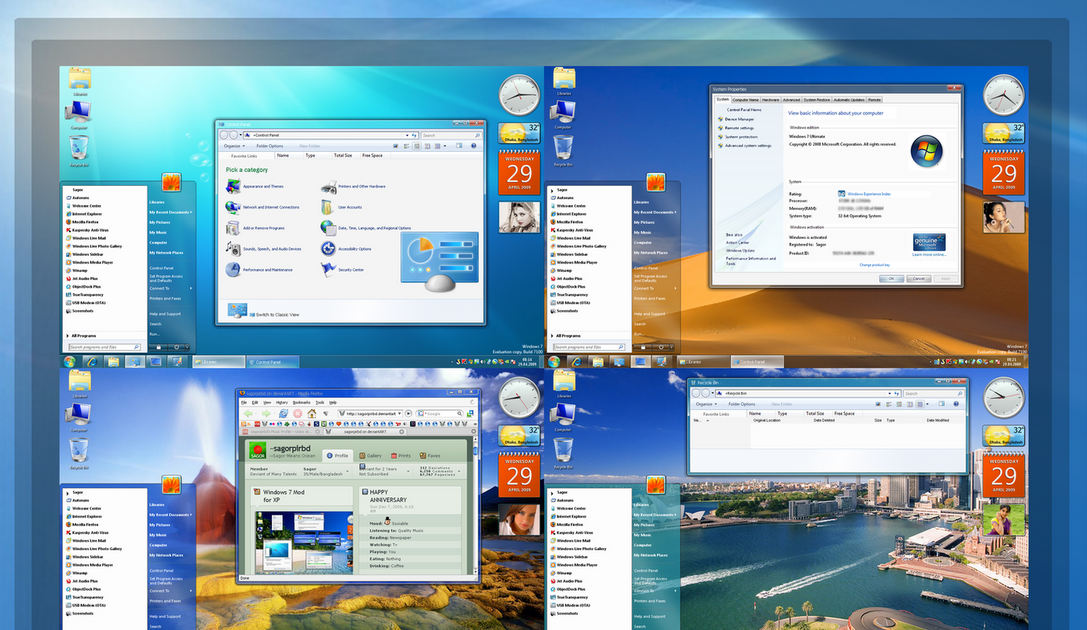Open the Firefox URL history dropdown
Image resolution: width=1087 pixels, height=630 pixels.
pyautogui.click(x=399, y=414)
